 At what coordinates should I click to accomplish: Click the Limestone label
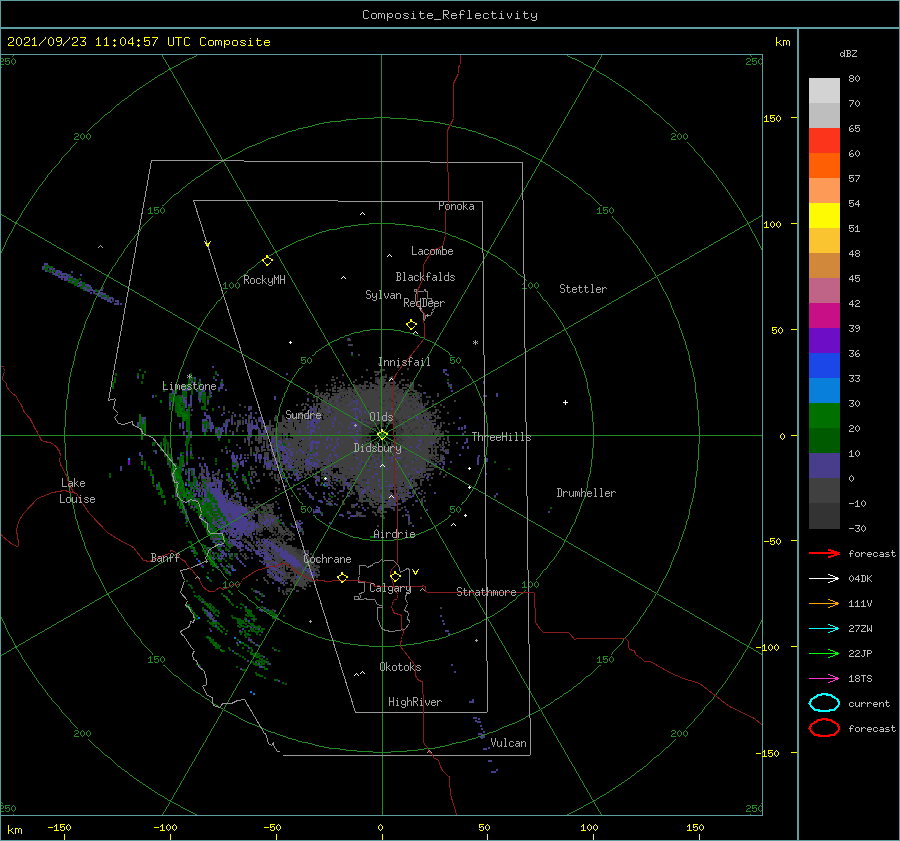pos(189,386)
